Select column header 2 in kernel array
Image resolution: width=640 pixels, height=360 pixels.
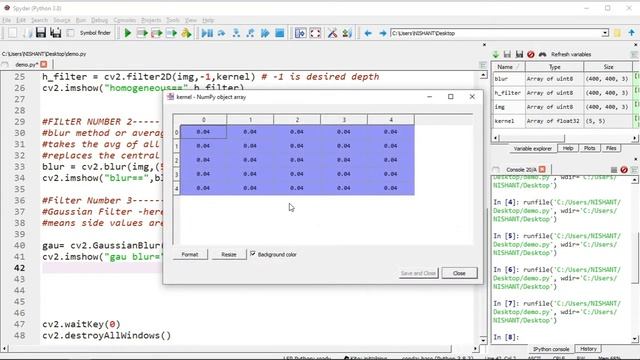point(297,120)
